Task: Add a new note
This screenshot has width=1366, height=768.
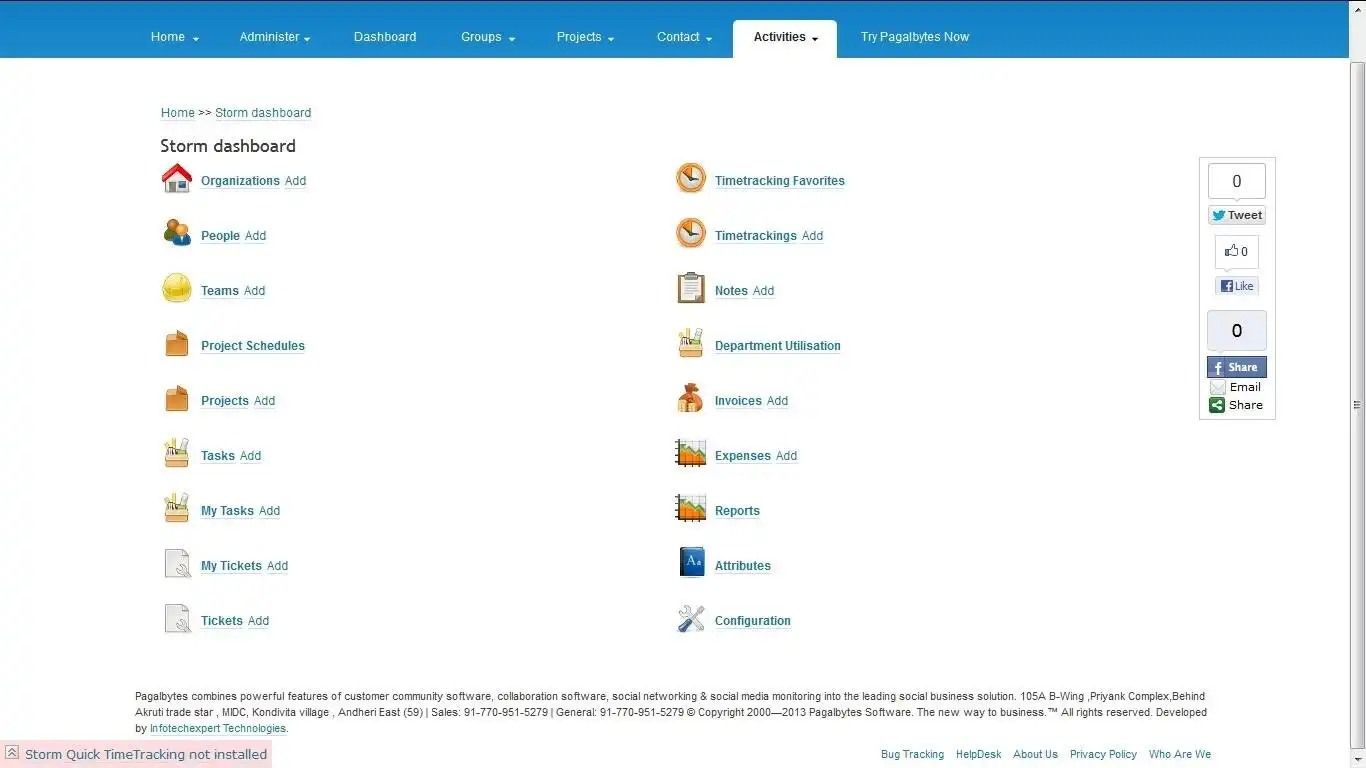Action: pos(763,291)
